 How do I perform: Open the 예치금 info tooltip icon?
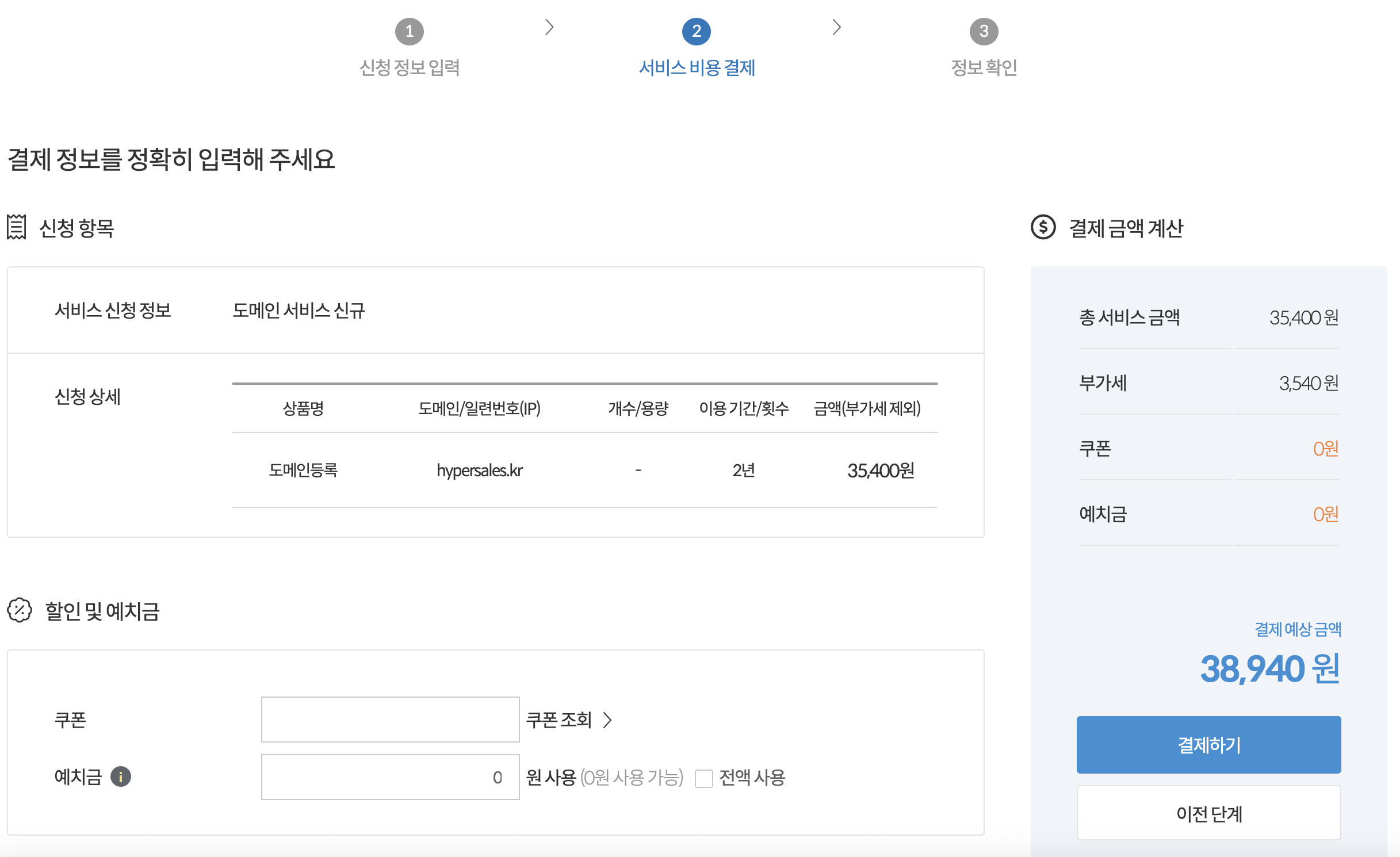tap(121, 776)
